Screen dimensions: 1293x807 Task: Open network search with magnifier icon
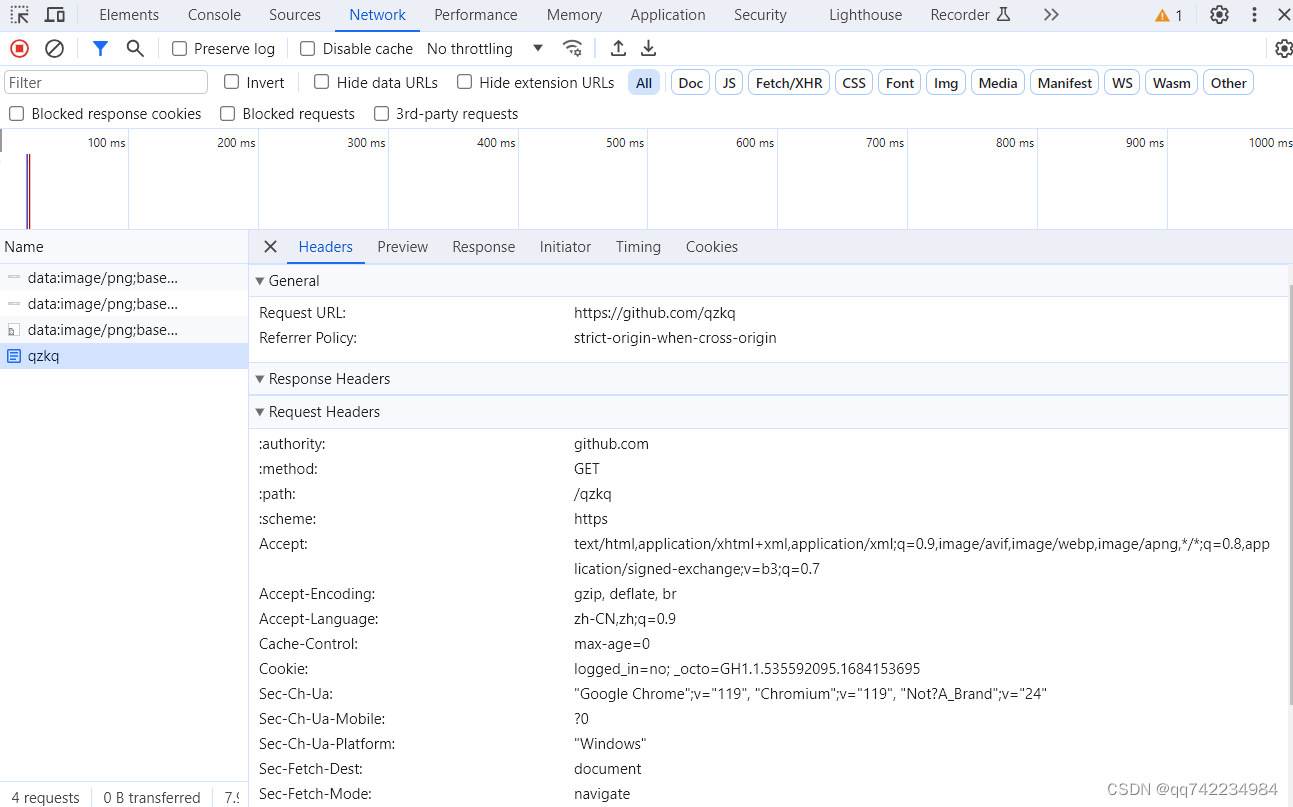pos(135,48)
